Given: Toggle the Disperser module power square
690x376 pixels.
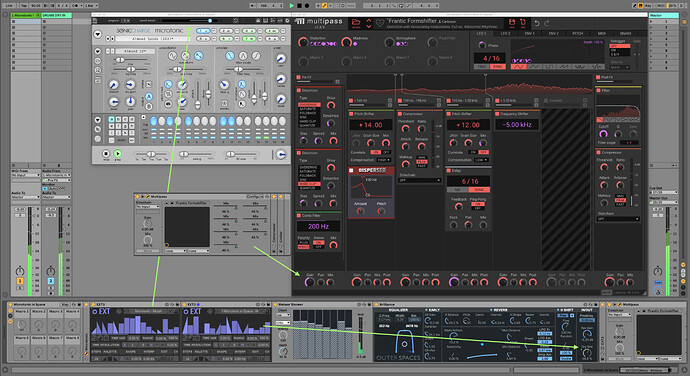Looking at the screenshot, I should 351,170.
